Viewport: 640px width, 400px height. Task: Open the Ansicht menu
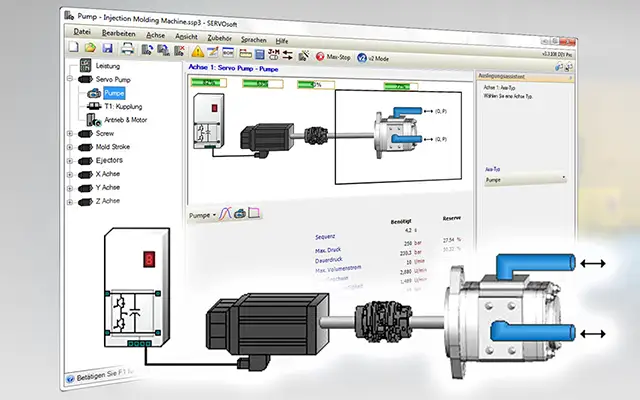coord(186,37)
